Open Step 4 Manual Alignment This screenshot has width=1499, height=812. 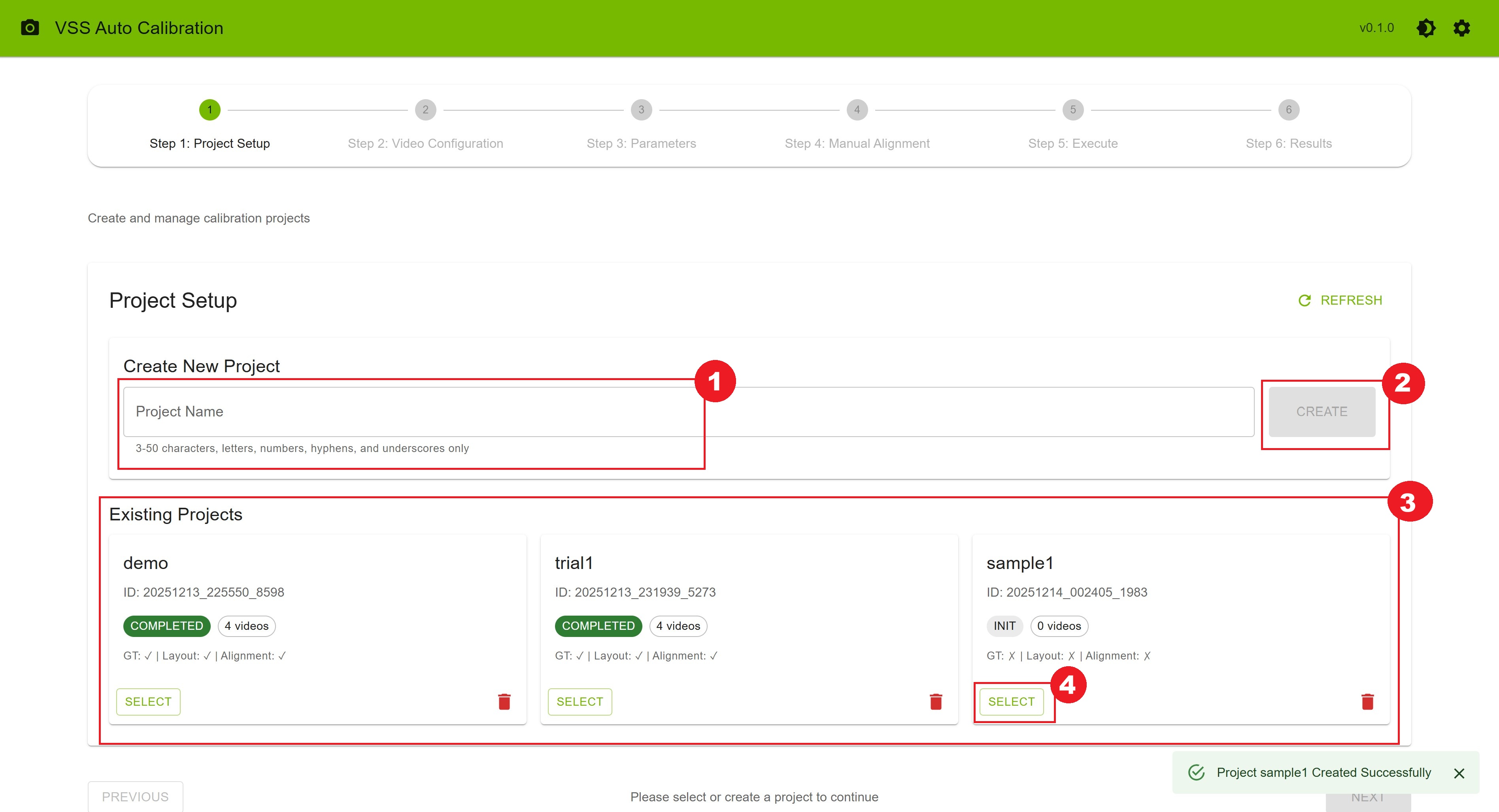pyautogui.click(x=857, y=110)
